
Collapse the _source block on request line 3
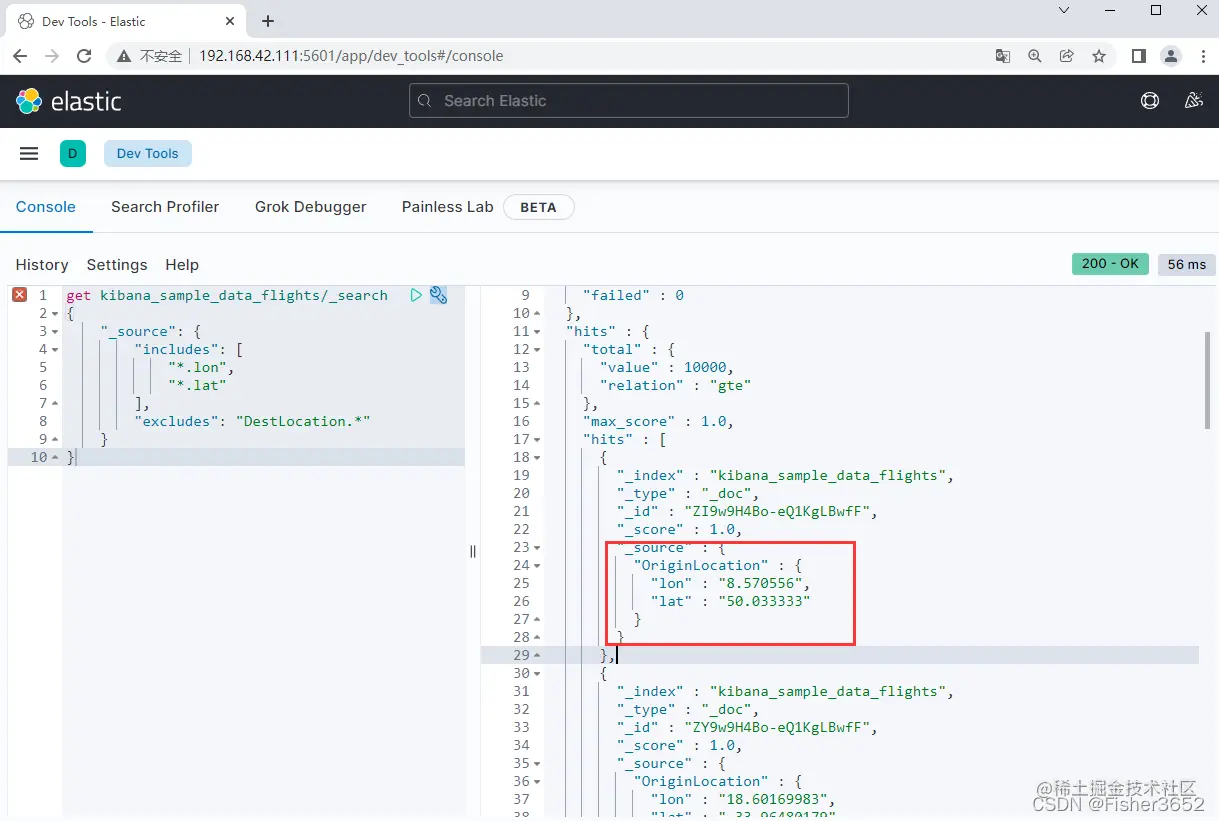(54, 331)
